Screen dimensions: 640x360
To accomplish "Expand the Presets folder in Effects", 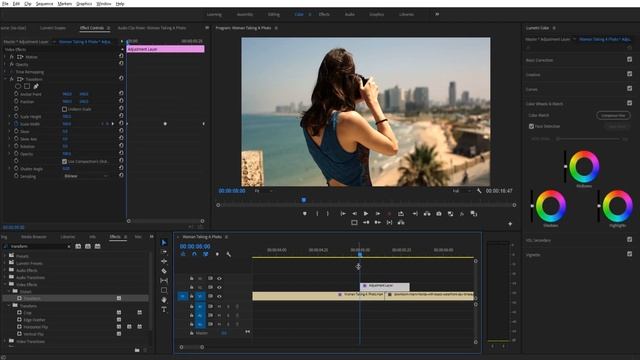I will tap(5, 256).
